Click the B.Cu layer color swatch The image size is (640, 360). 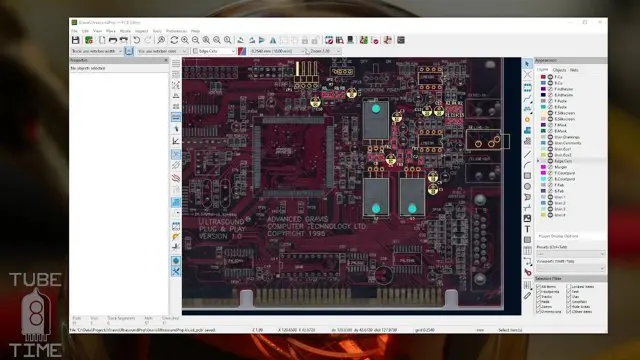543,83
